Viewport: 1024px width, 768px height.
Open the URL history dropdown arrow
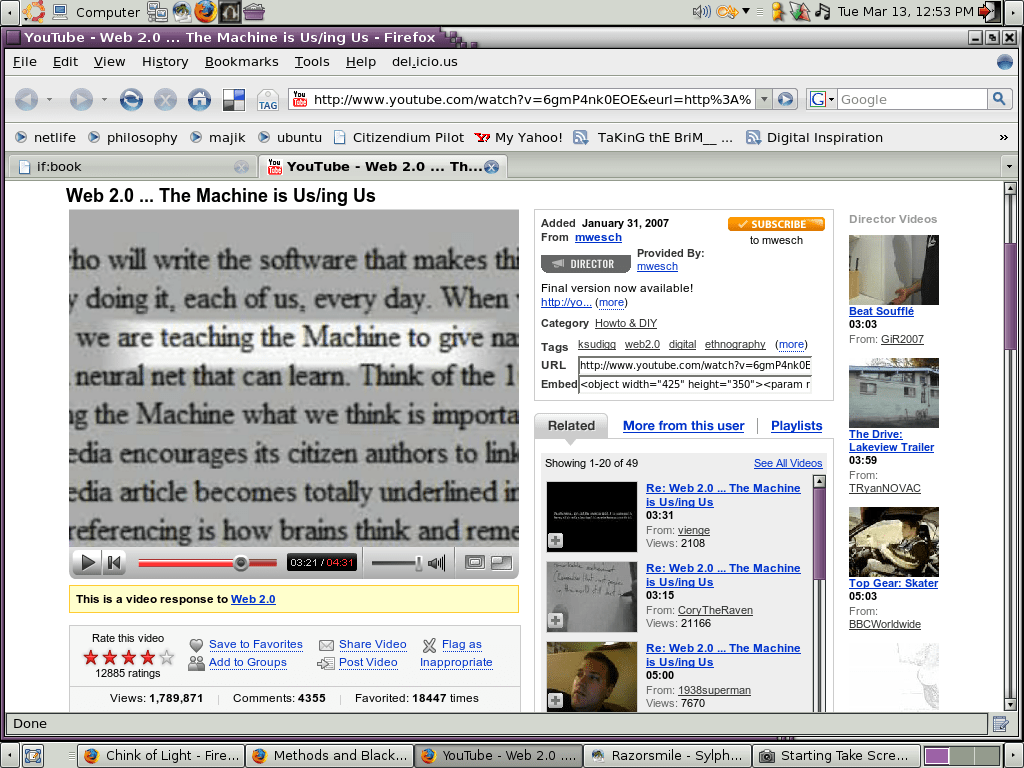tap(763, 99)
